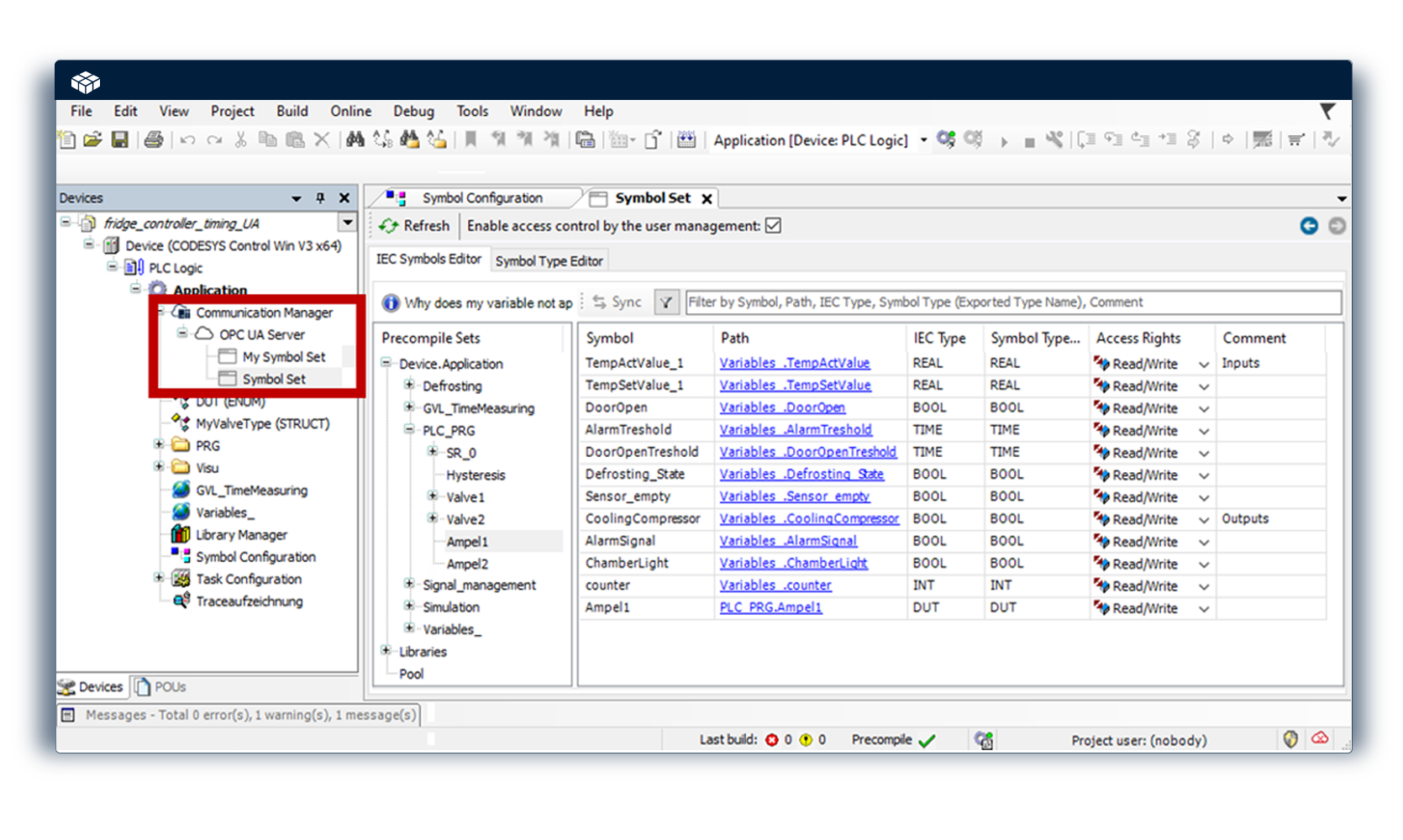Open Access Rights dropdown for TempActValue_1

coord(1203,365)
